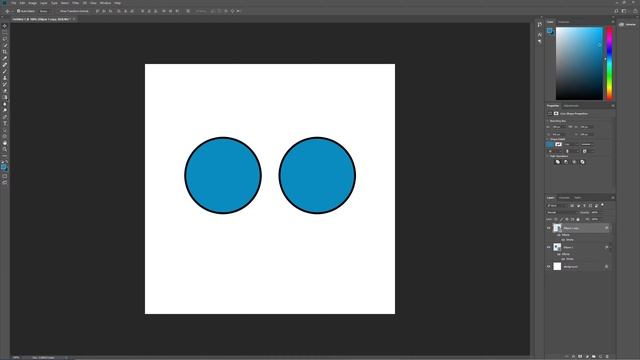Viewport: 640px width, 360px height.
Task: Open the Window menu
Action: 105,3
